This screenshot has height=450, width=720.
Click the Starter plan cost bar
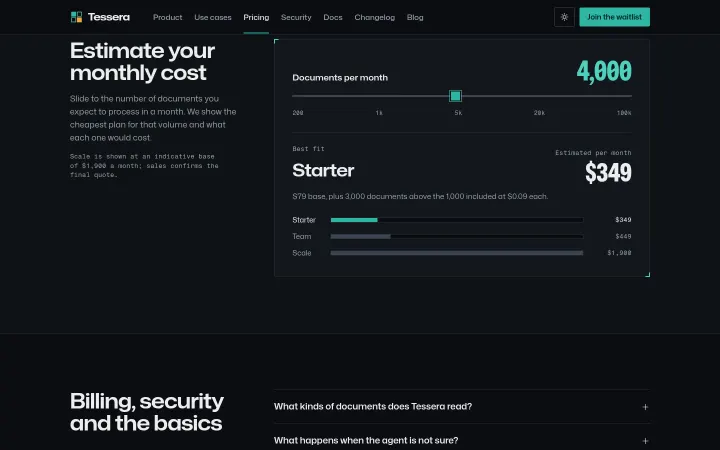[457, 220]
